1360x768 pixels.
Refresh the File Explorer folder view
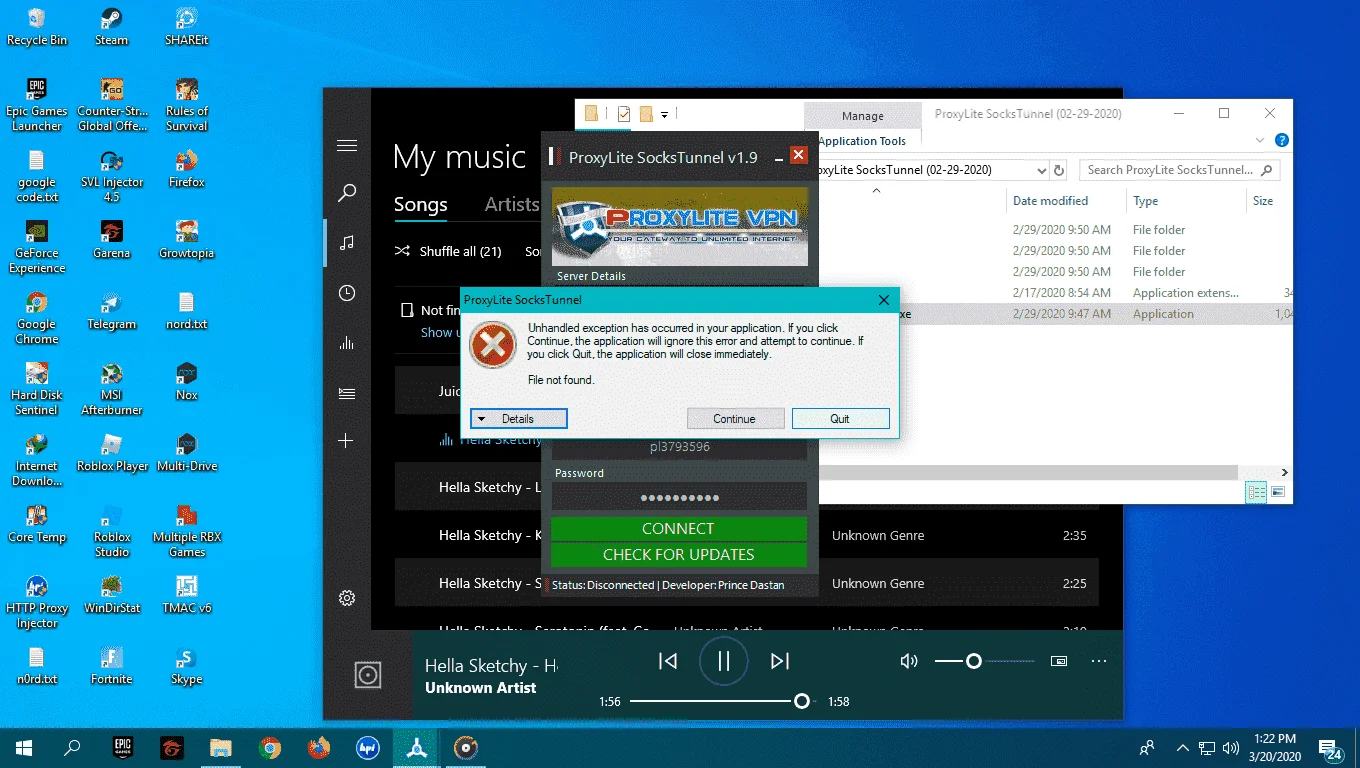tap(1060, 170)
